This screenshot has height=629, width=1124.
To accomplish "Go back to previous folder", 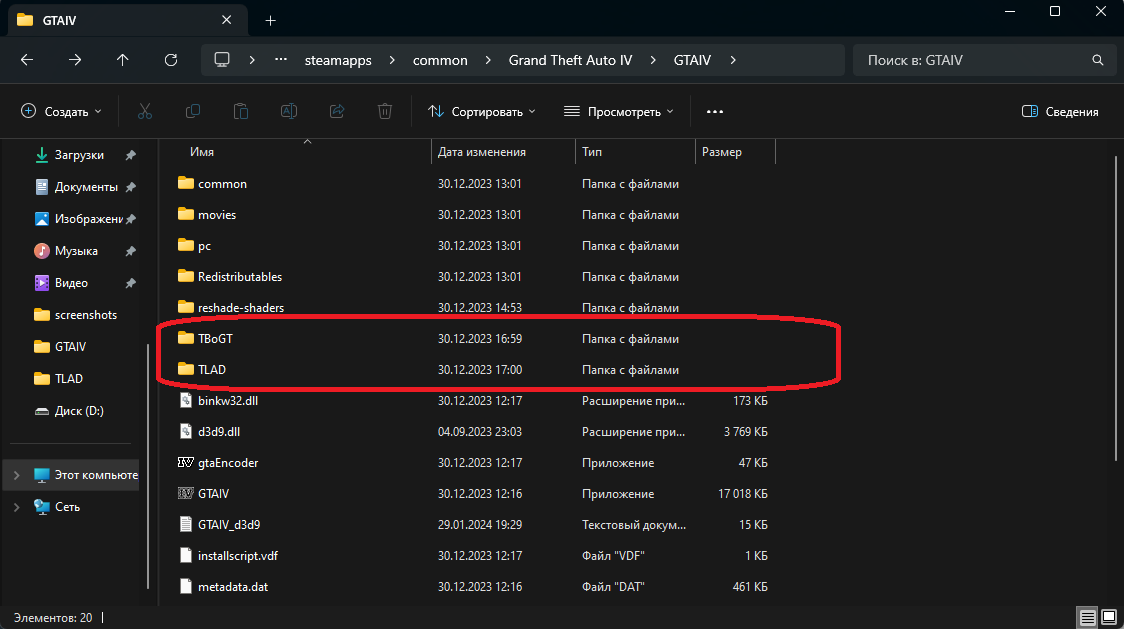I will tap(27, 60).
